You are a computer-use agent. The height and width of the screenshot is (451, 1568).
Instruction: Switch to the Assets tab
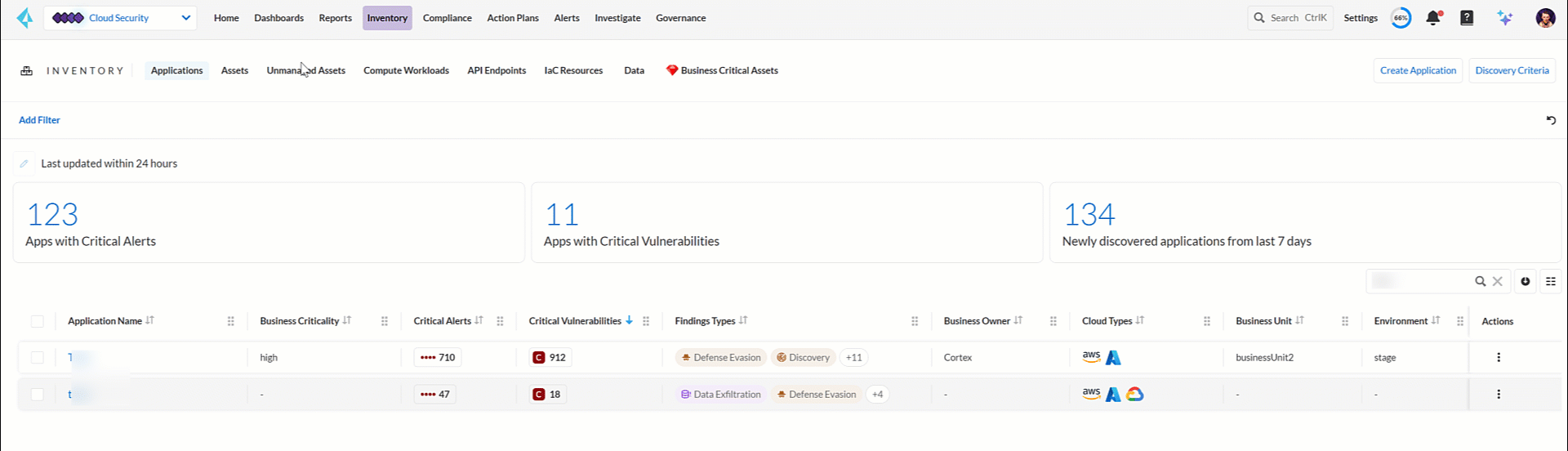click(234, 71)
